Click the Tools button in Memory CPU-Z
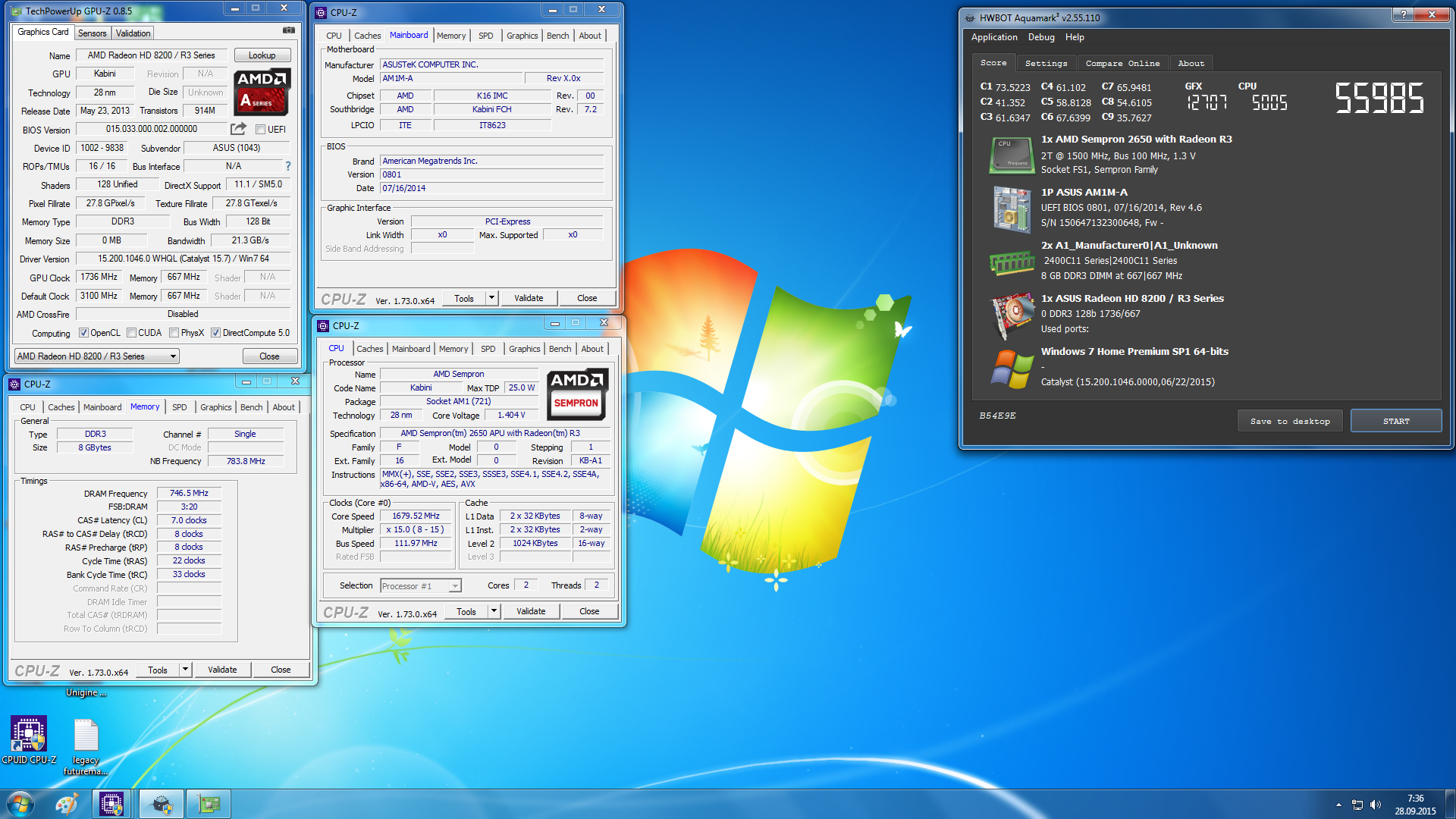This screenshot has width=1456, height=819. point(158,670)
